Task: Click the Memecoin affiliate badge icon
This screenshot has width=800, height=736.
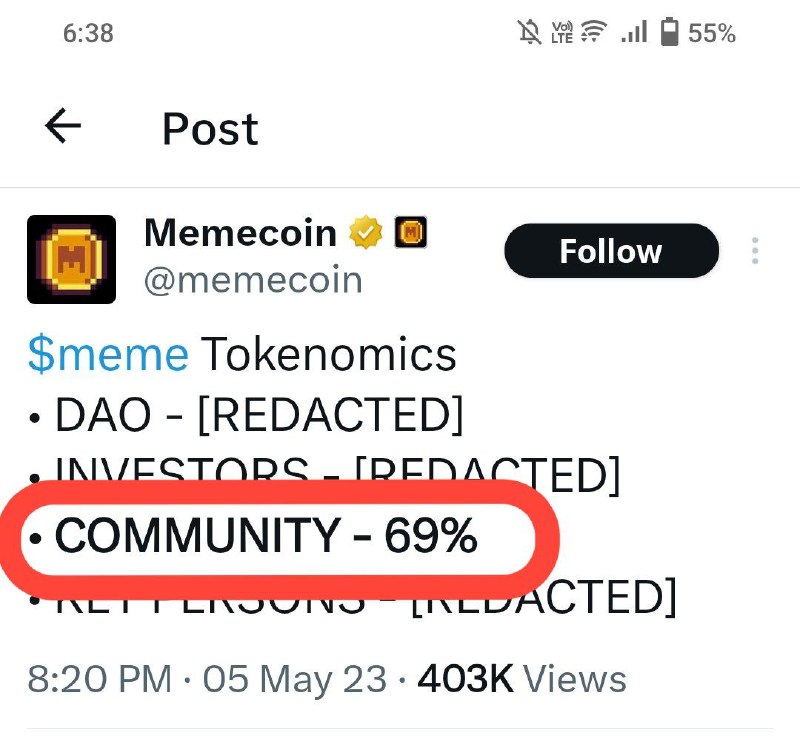Action: coord(411,233)
